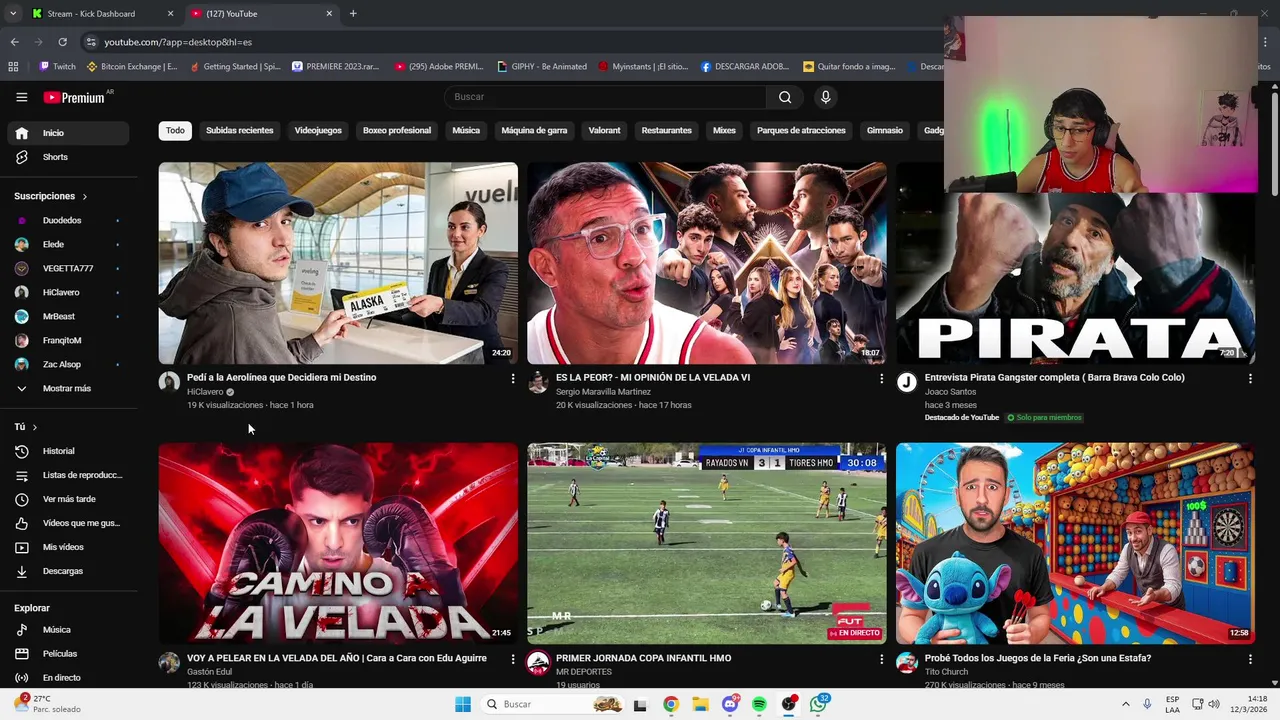Open Listas de reproducción in sidebar
The width and height of the screenshot is (1280, 720).
[x=68, y=475]
